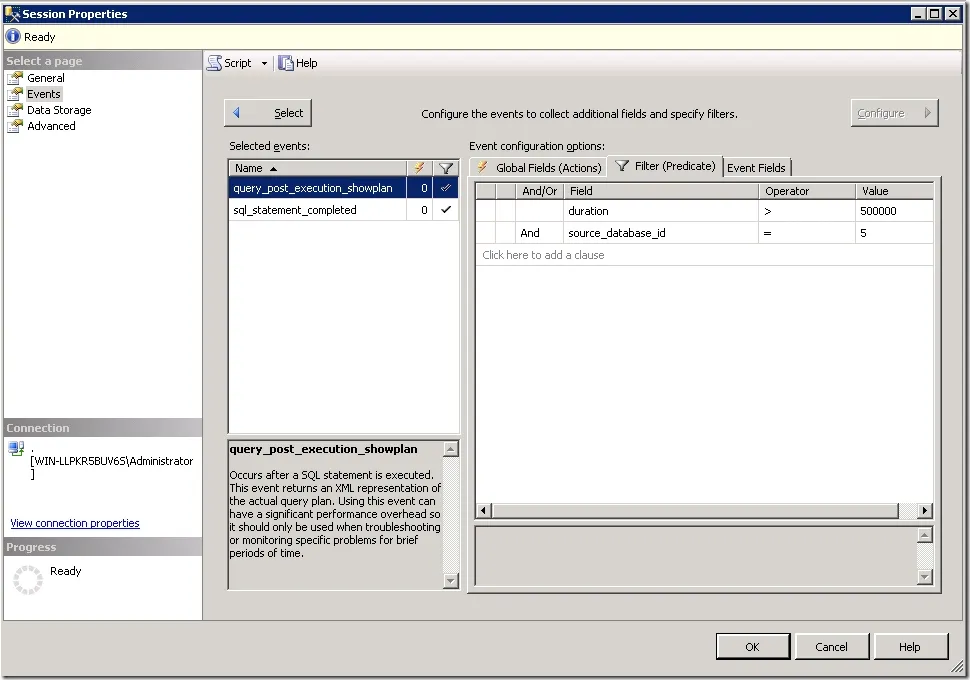Open the Events page
Screen dimensions: 970x680
point(44,94)
